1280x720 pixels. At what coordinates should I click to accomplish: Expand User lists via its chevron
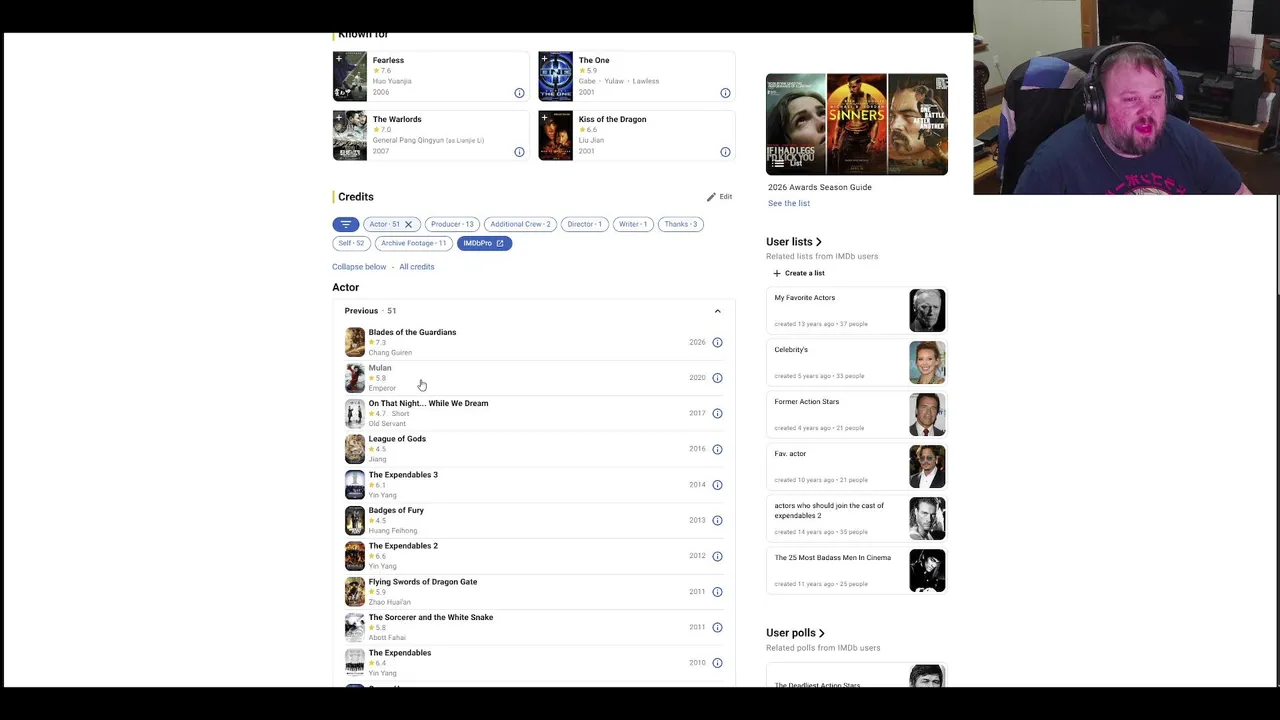[x=819, y=242]
